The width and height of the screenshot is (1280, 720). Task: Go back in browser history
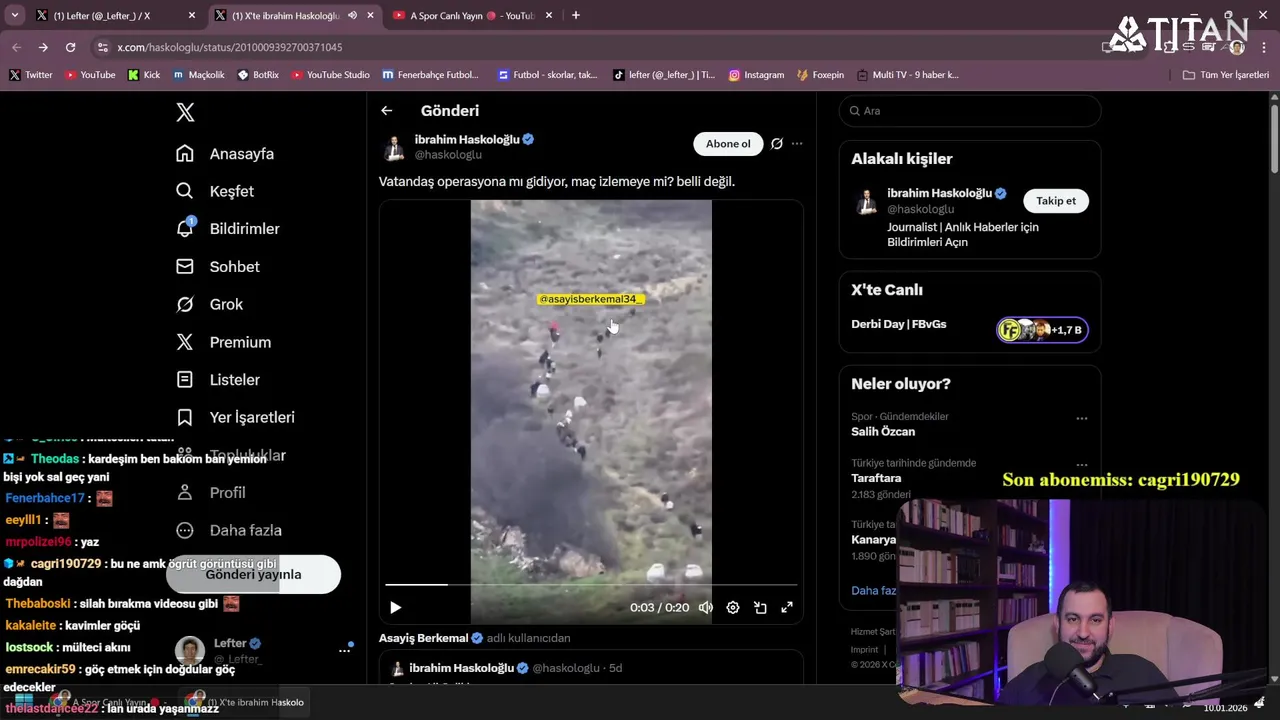pos(16,47)
